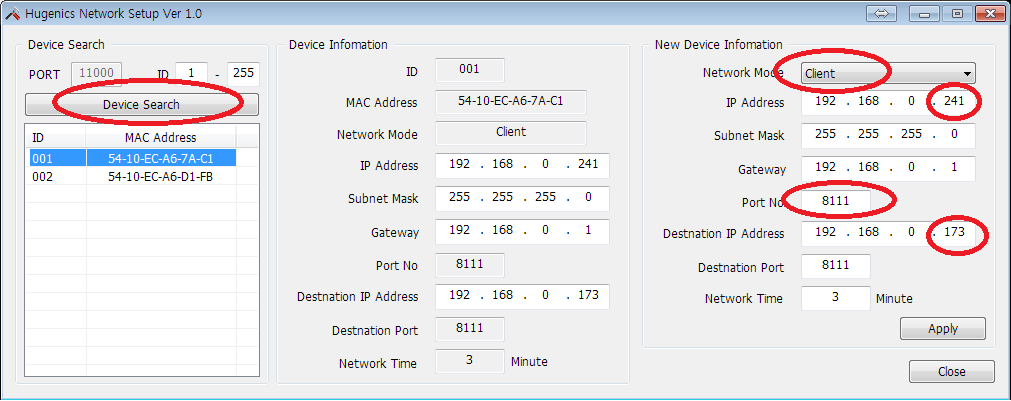Click the Close button at bottom right
Screen dimensions: 1011x401
952,371
